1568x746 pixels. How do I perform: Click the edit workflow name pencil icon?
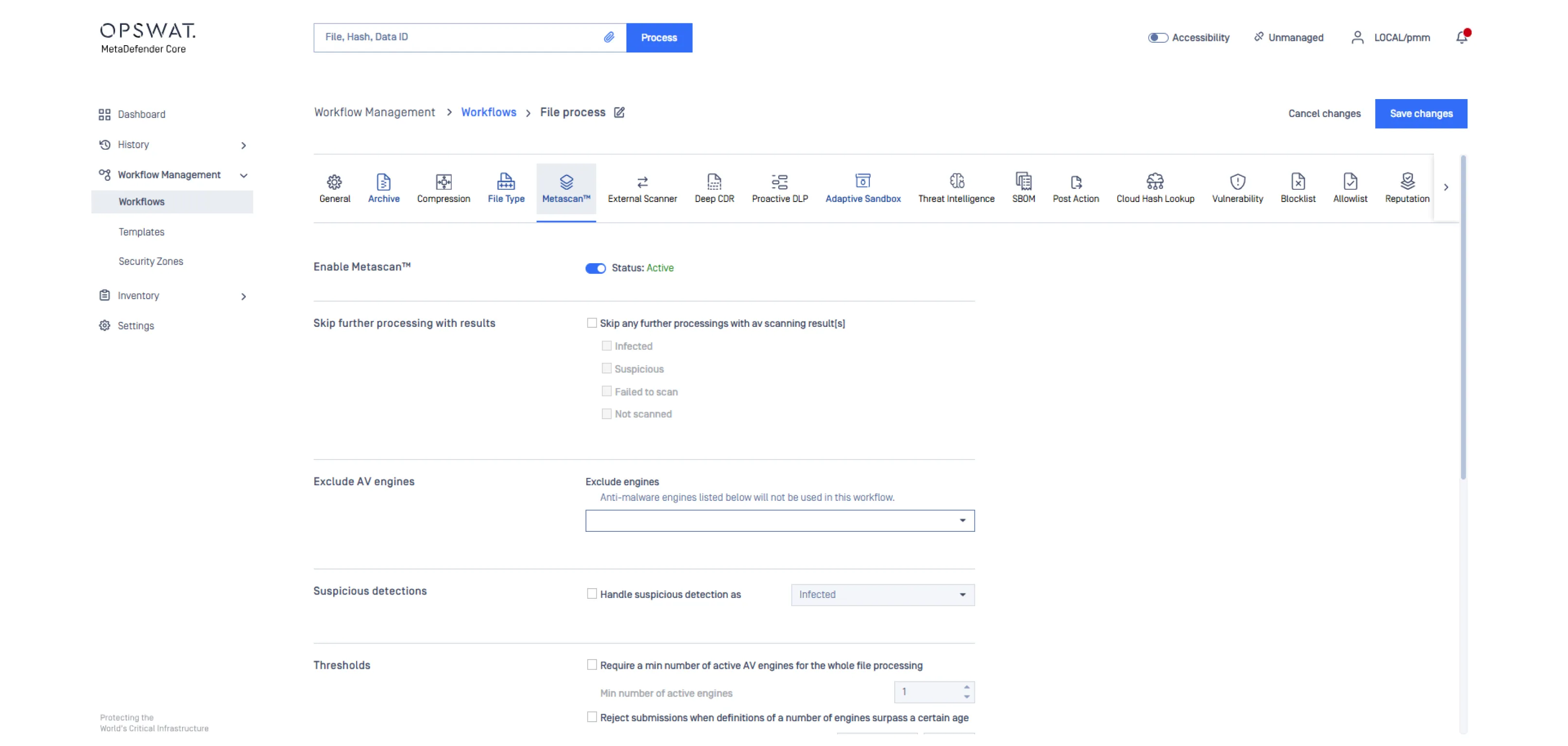click(619, 113)
